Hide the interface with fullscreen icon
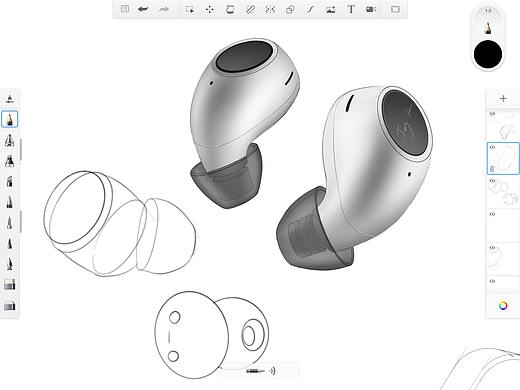This screenshot has height=390, width=520. coord(395,9)
